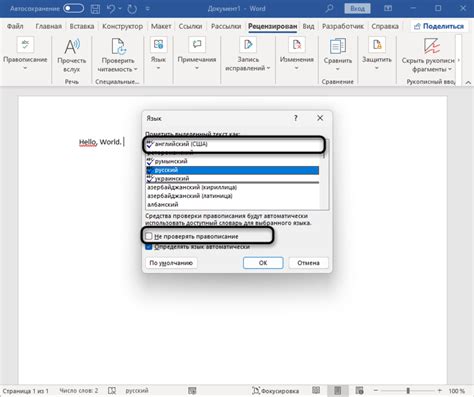Click the Undo arrow icon
This screenshot has width=474, height=397.
point(111,9)
